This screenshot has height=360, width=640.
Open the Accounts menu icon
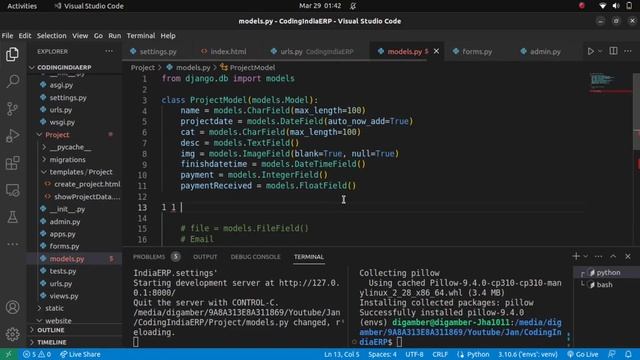click(x=12, y=307)
